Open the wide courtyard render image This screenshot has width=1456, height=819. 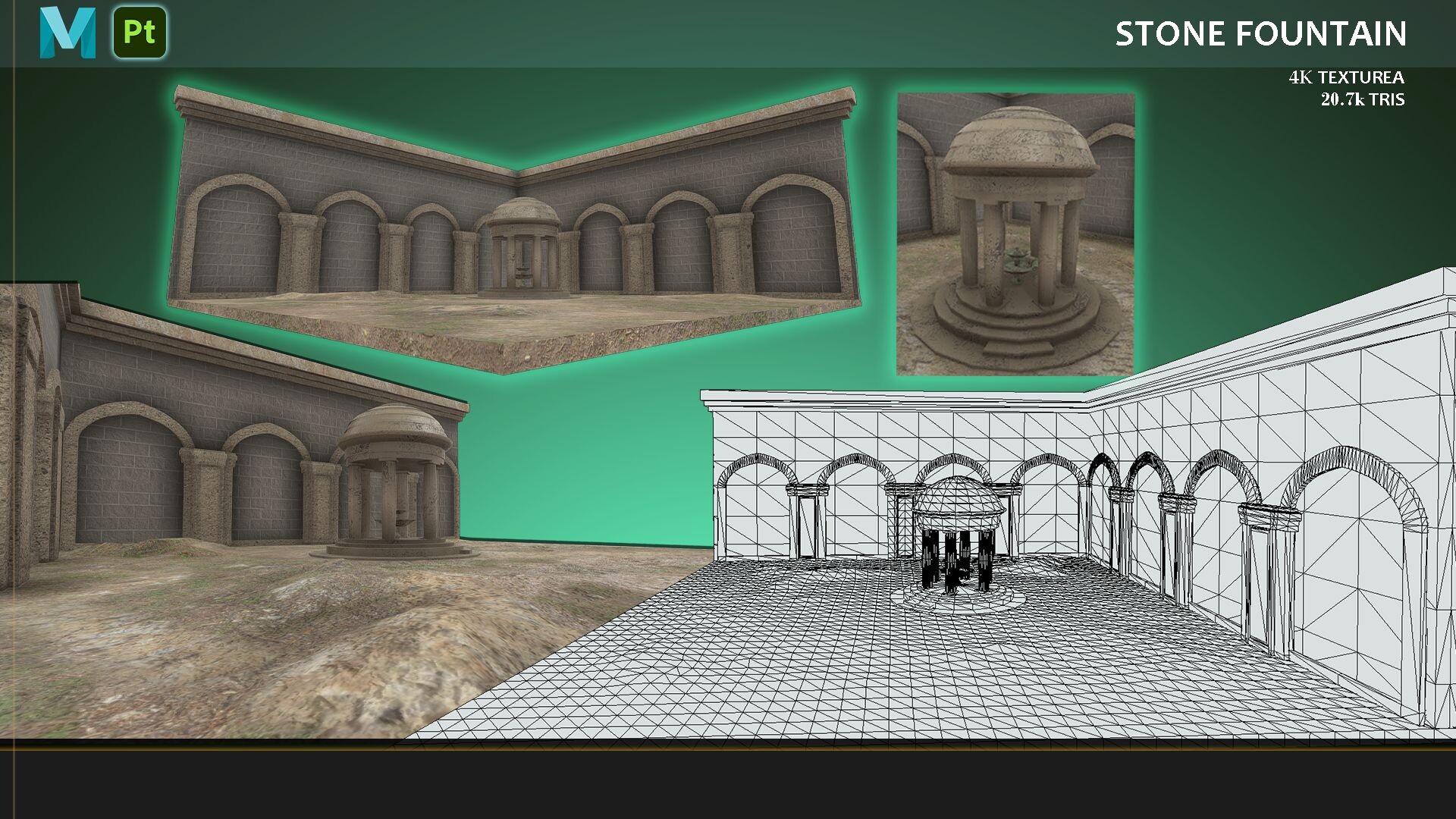(516, 229)
